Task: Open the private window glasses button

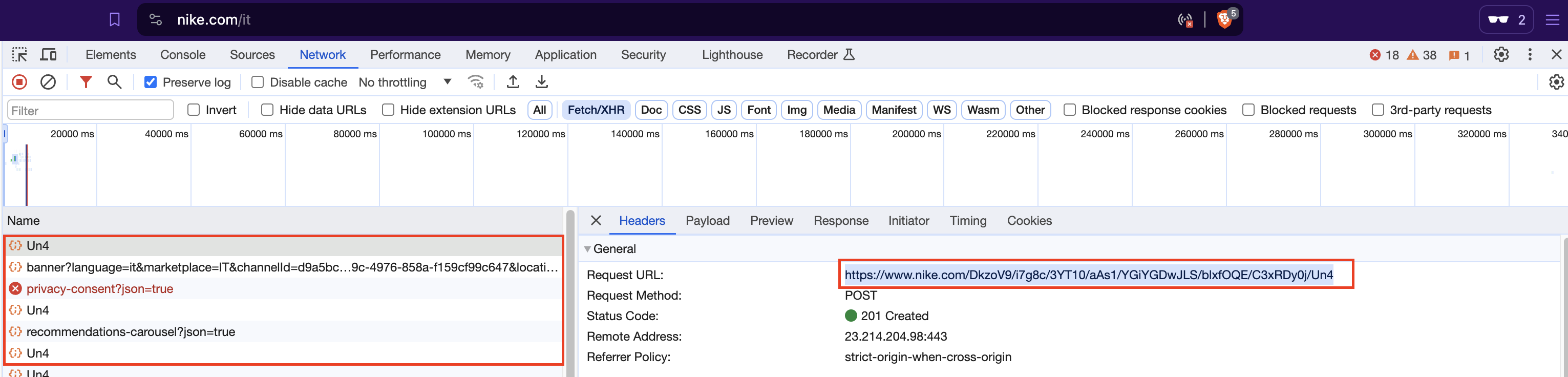Action: [x=1506, y=20]
